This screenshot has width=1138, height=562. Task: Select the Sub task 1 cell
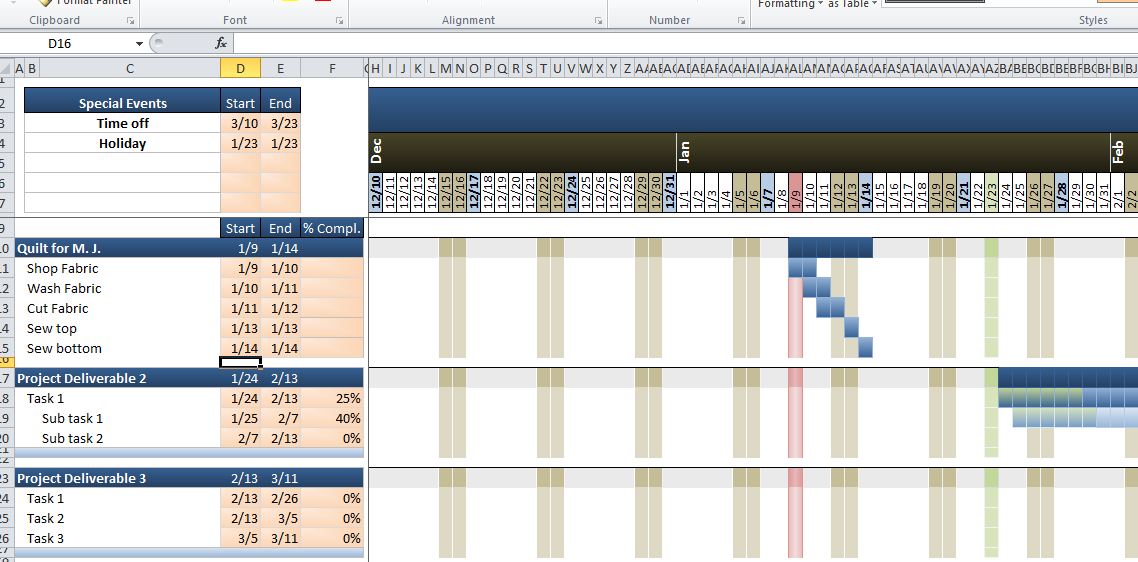click(x=118, y=418)
